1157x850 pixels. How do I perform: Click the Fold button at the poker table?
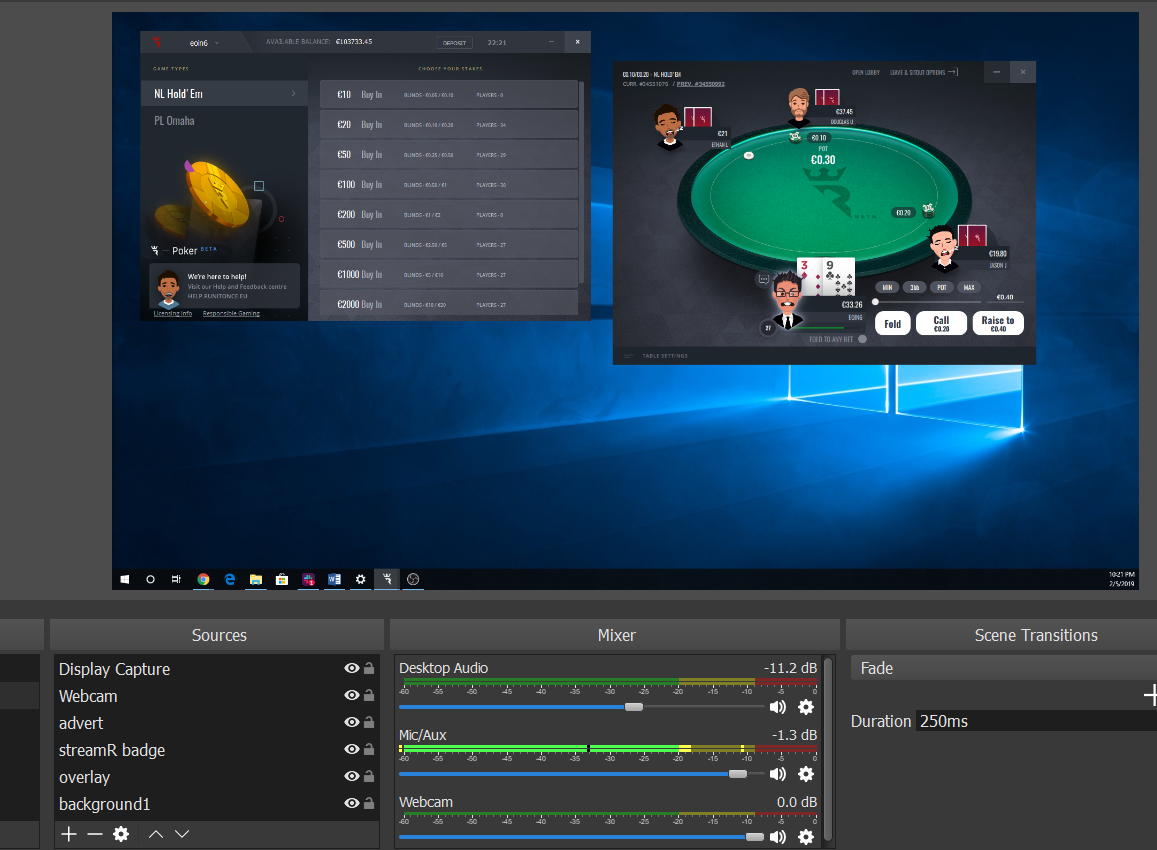pyautogui.click(x=892, y=323)
